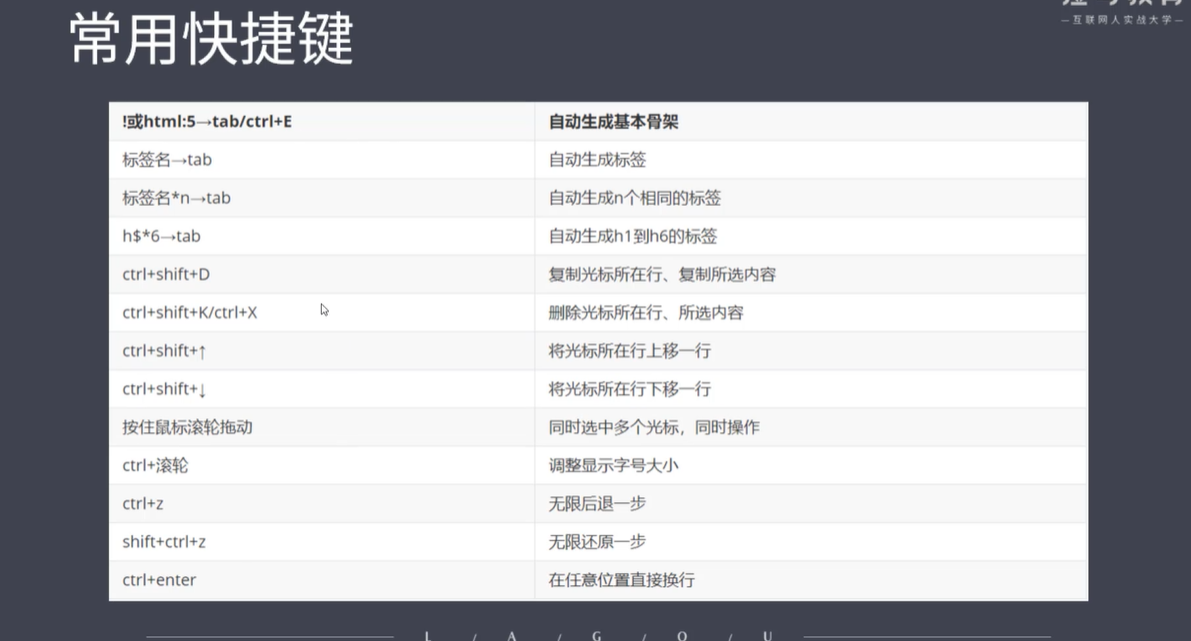Click the cell ctrl+滚轮

(321, 466)
